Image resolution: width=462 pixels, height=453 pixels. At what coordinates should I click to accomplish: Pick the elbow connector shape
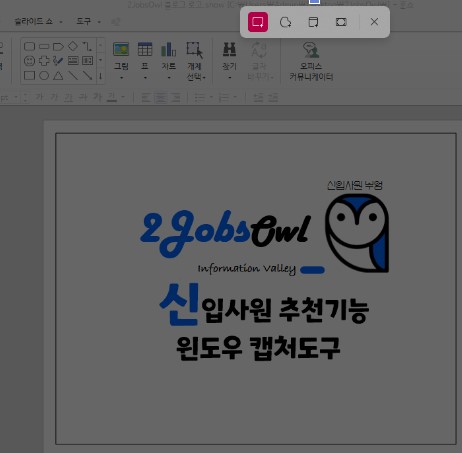click(87, 46)
